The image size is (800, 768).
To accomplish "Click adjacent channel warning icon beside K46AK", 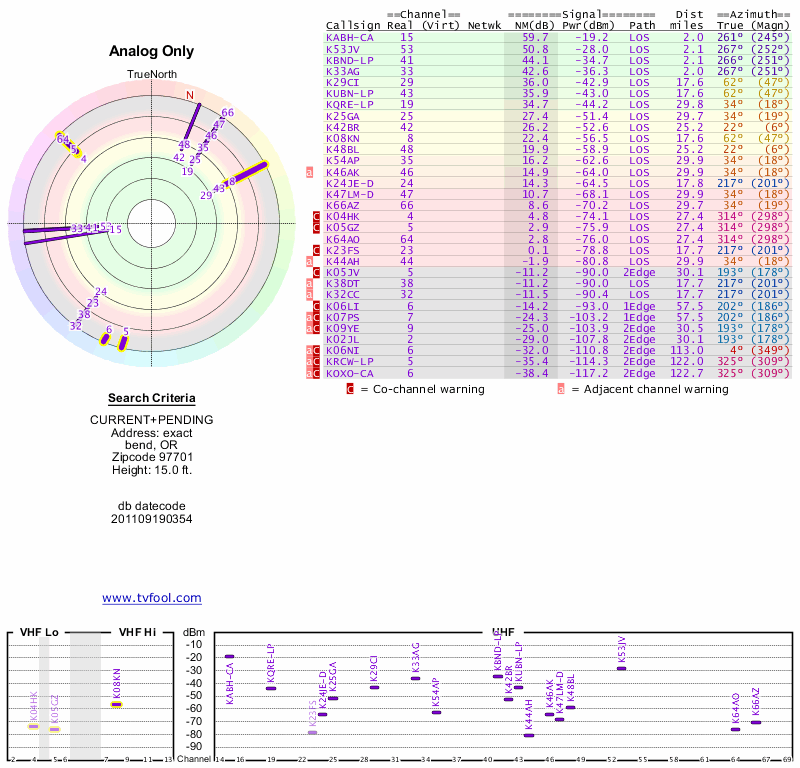I will tap(309, 172).
